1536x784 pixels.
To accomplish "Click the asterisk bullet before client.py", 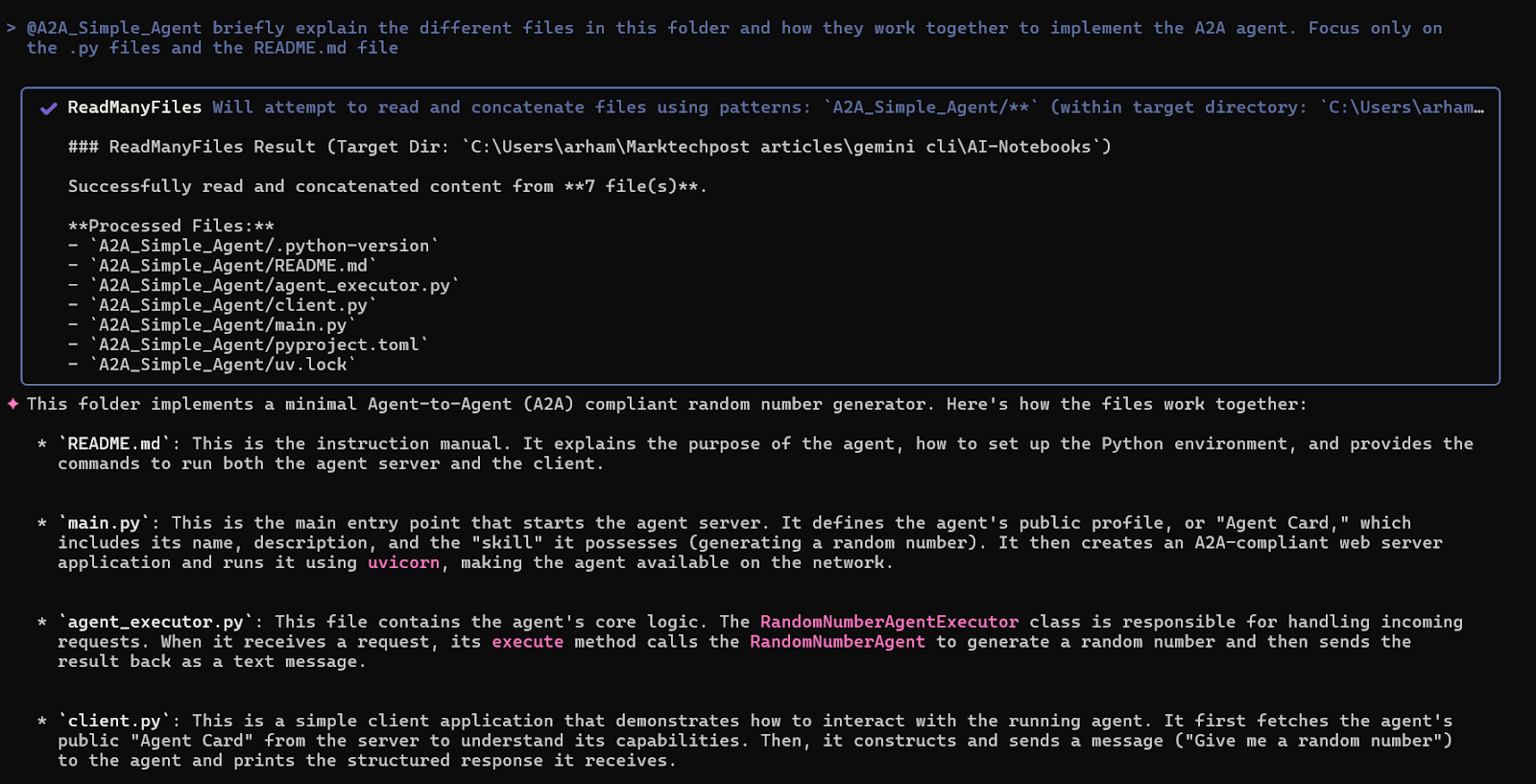I will click(x=42, y=722).
